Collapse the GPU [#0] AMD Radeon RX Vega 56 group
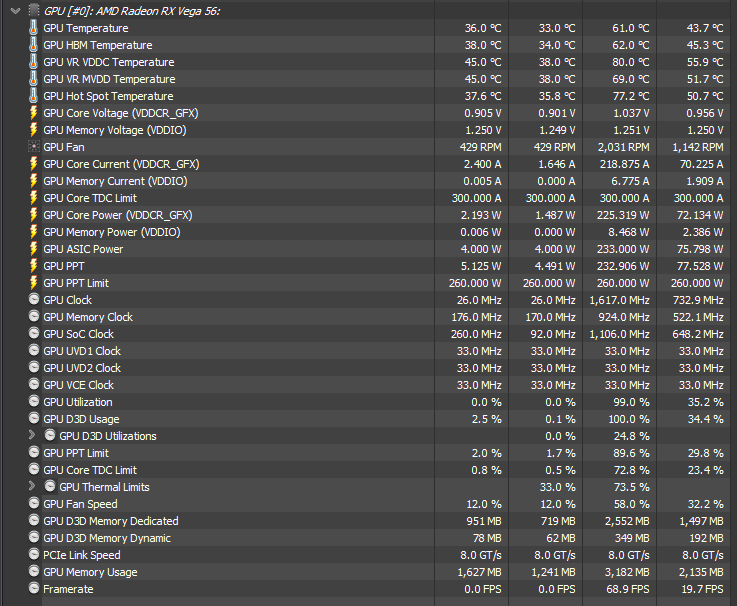The width and height of the screenshot is (737, 606). (x=16, y=11)
